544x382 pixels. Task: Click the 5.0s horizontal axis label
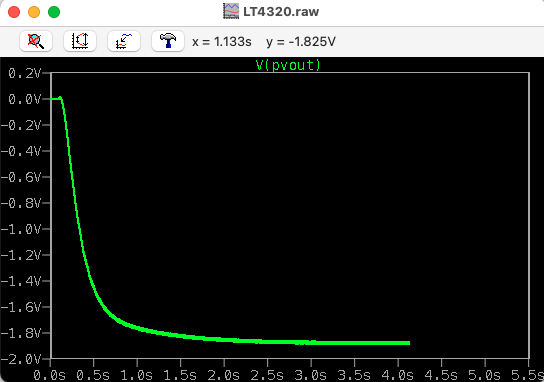point(485,375)
